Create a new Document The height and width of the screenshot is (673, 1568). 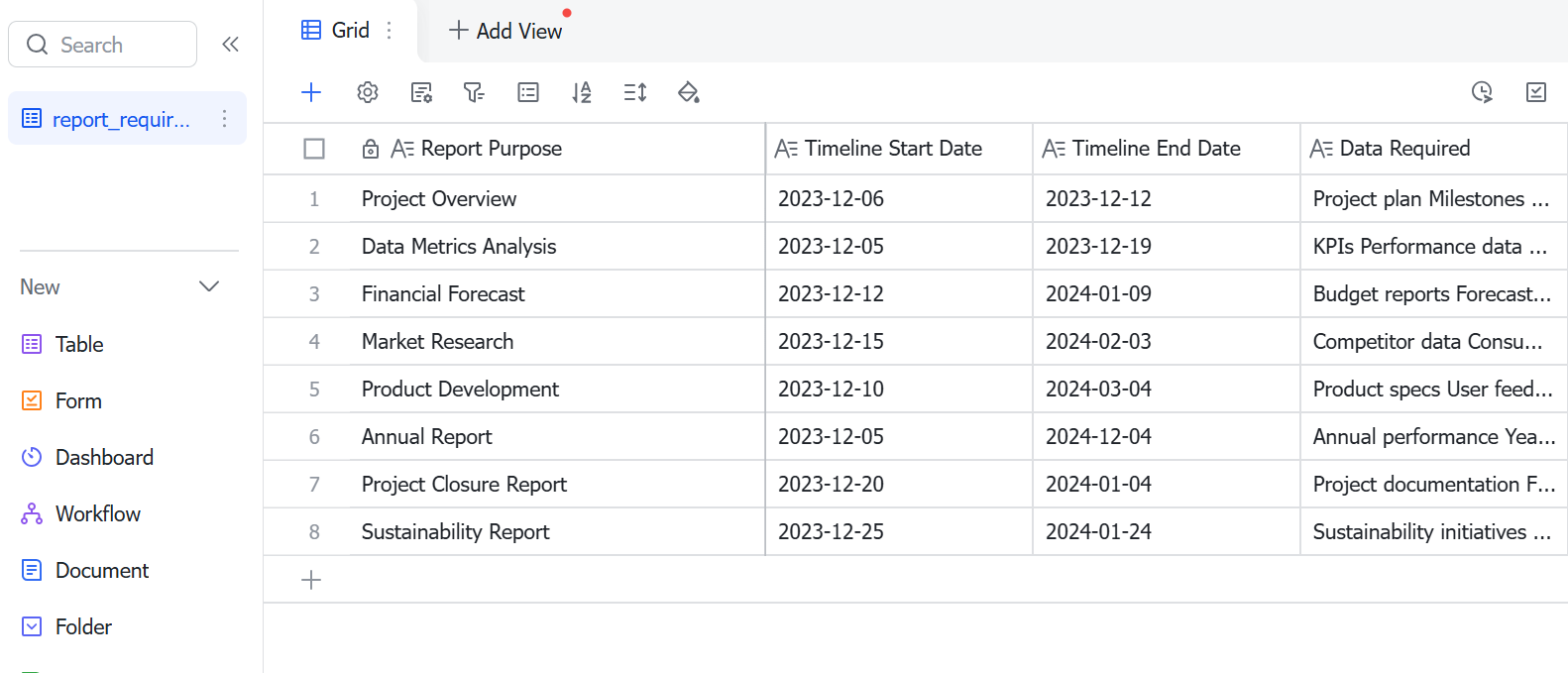click(x=85, y=570)
